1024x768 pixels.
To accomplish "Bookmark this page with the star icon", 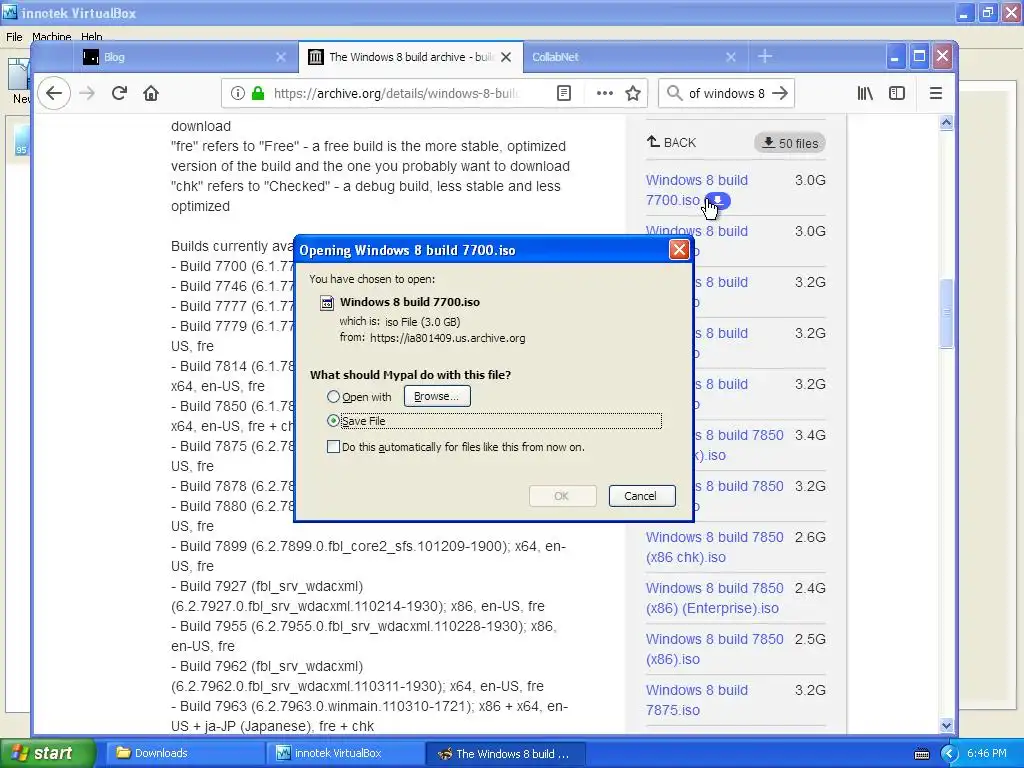I will click(633, 93).
